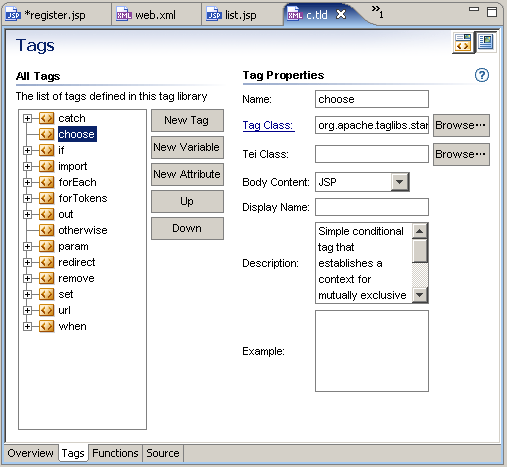Screen dimensions: 507x467
Task: Expand the when tag node
Action: tap(27, 326)
